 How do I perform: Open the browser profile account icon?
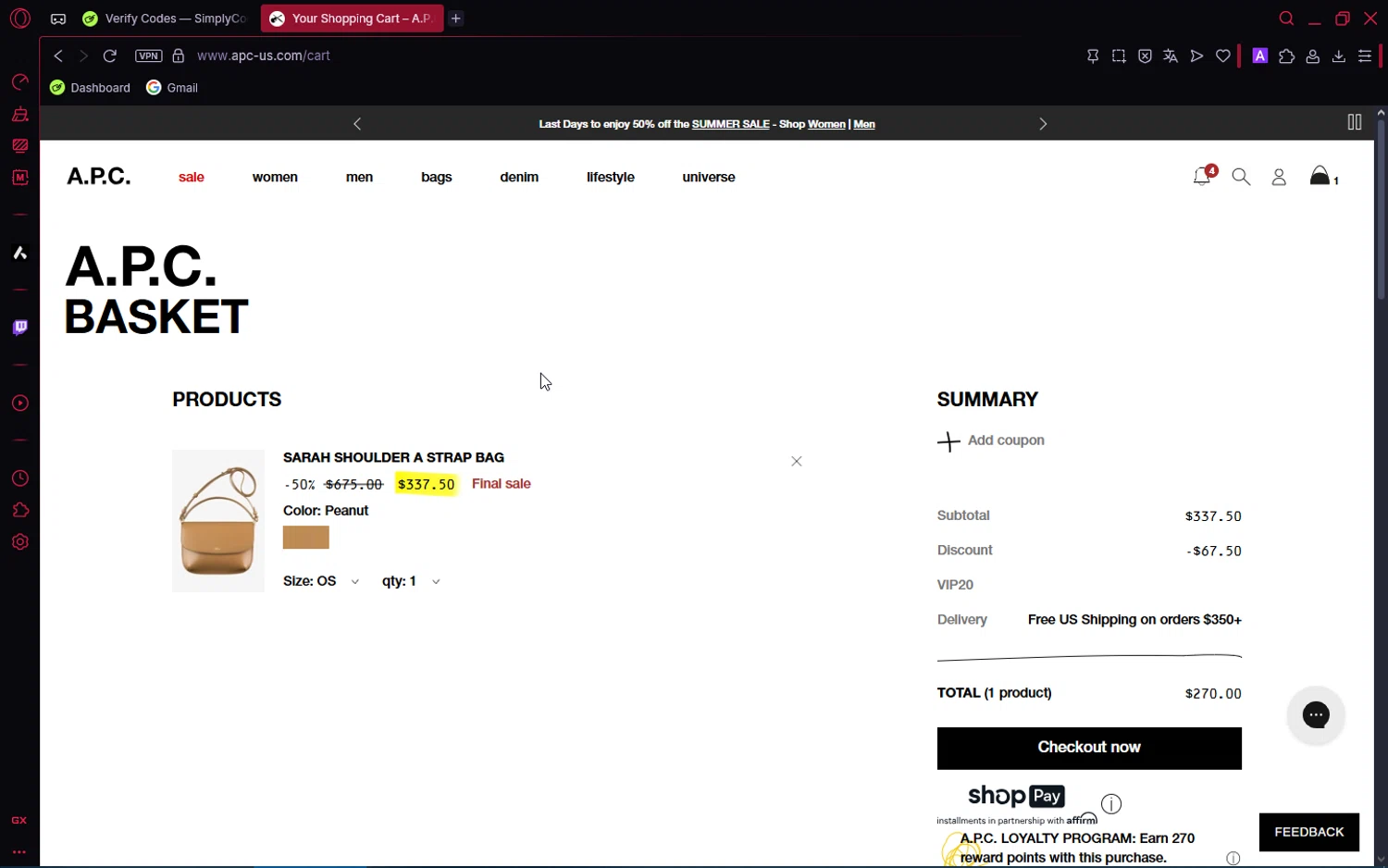pyautogui.click(x=1312, y=56)
